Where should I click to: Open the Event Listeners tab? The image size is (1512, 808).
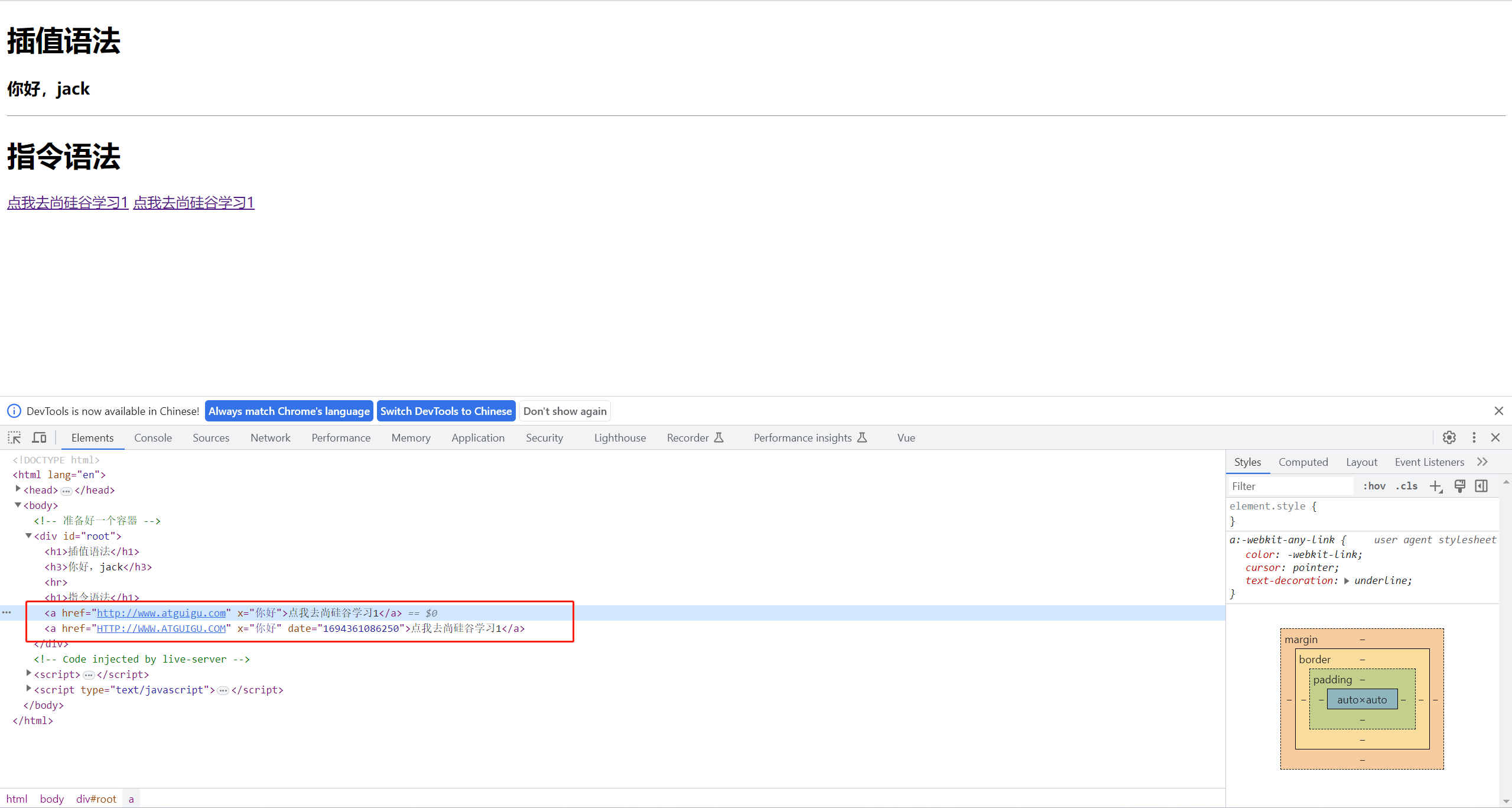pos(1429,462)
